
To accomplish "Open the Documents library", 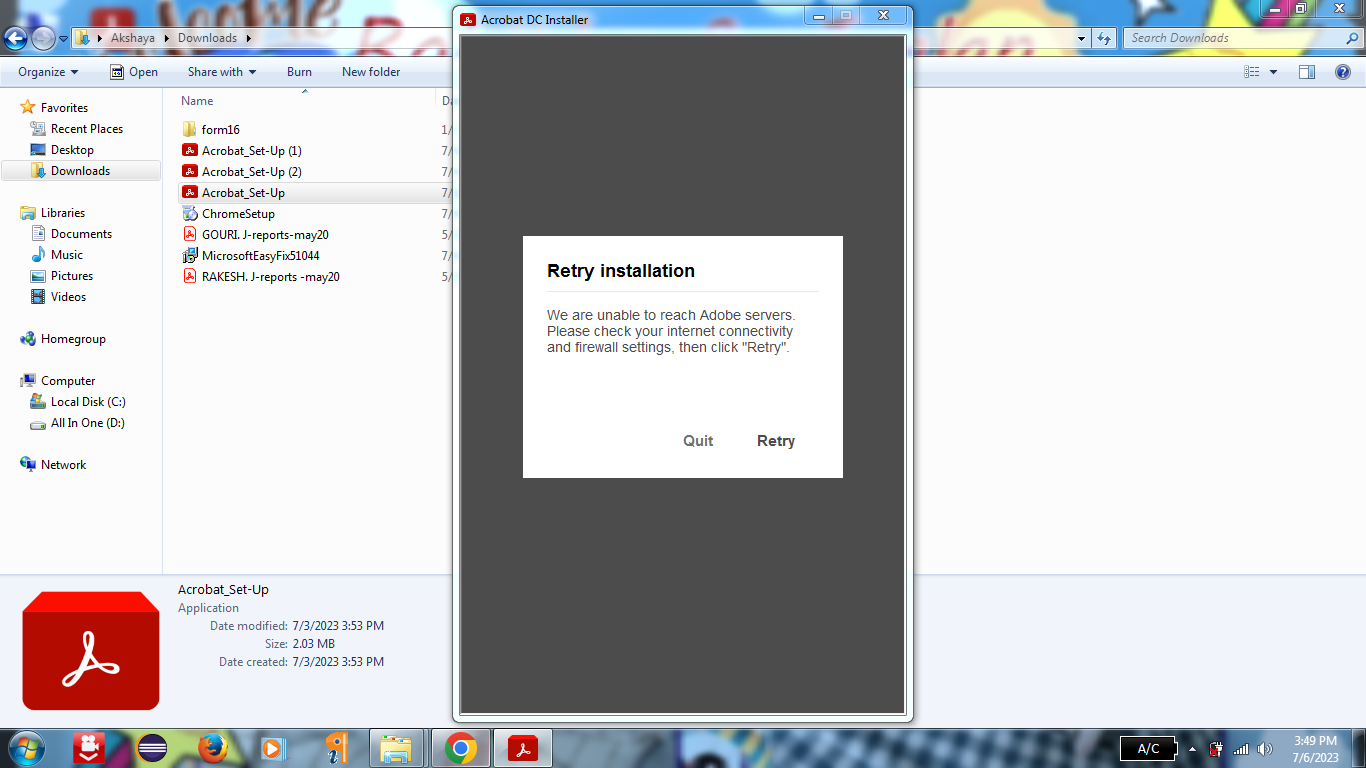I will tap(81, 234).
